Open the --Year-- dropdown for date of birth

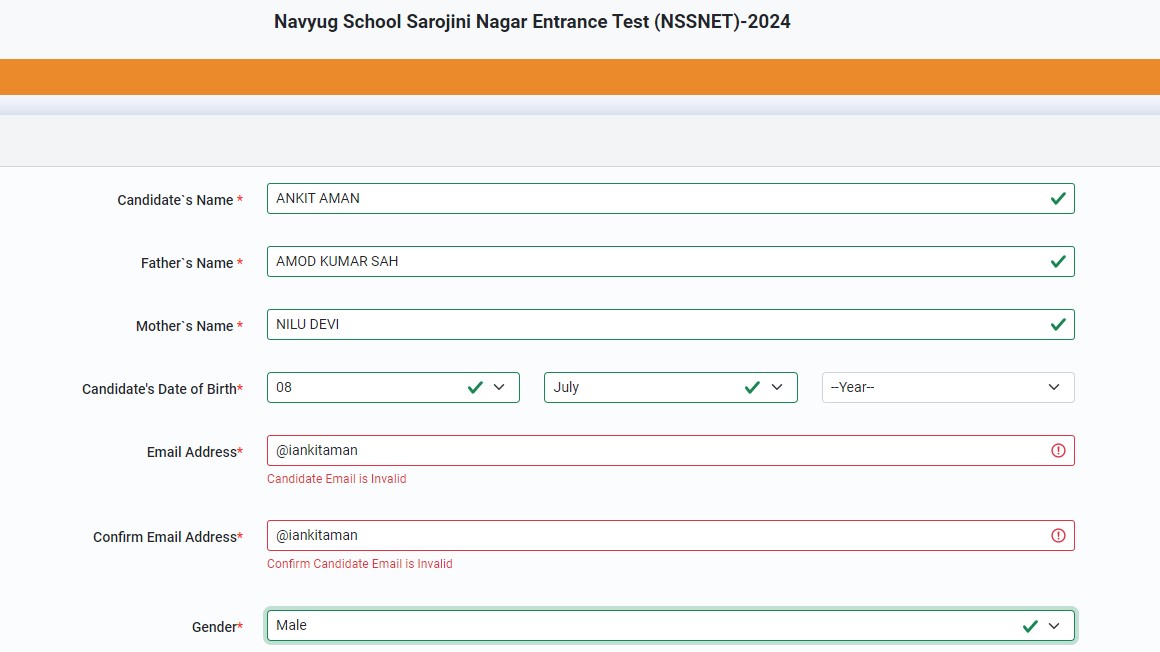point(1052,387)
